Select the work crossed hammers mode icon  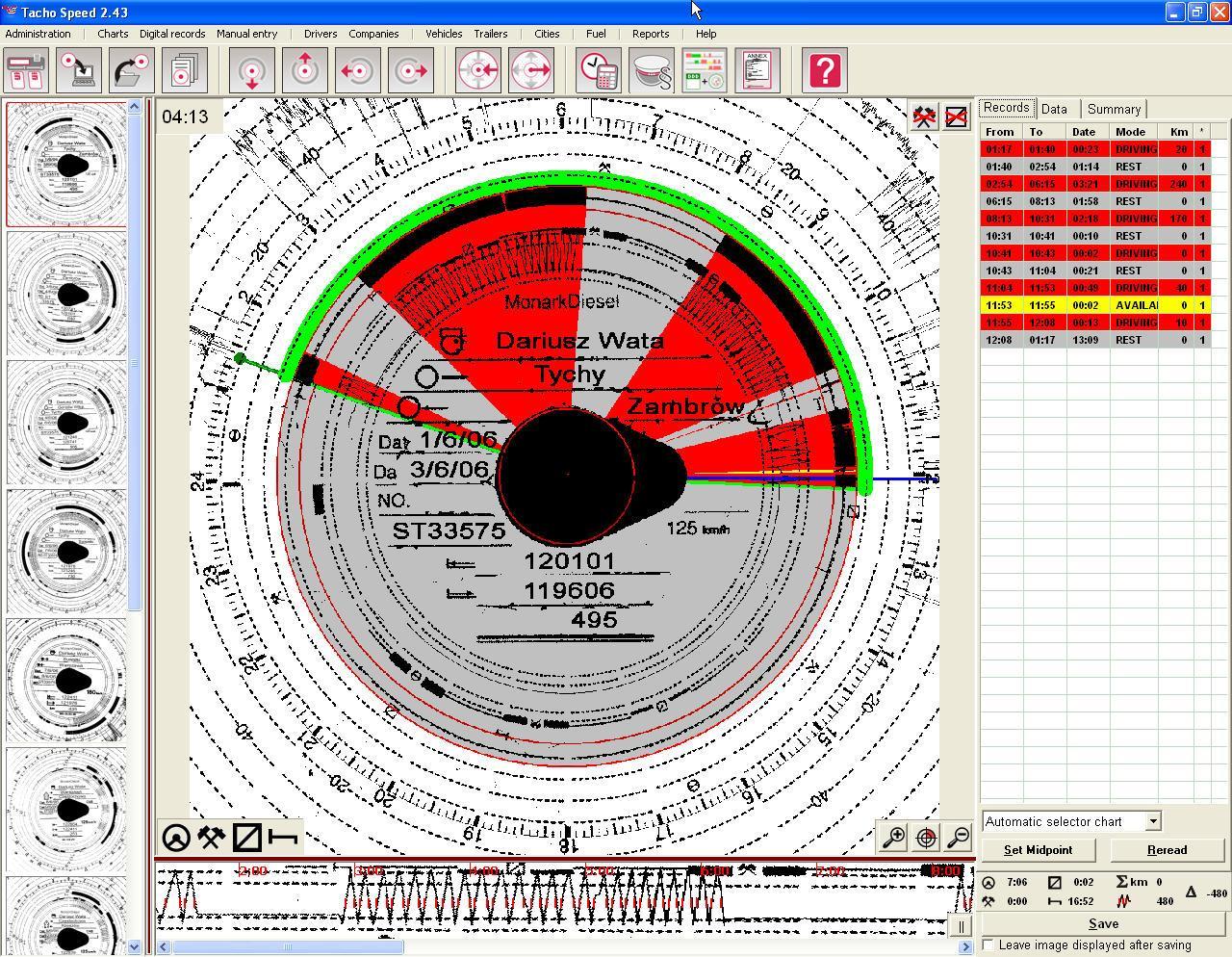[x=211, y=838]
